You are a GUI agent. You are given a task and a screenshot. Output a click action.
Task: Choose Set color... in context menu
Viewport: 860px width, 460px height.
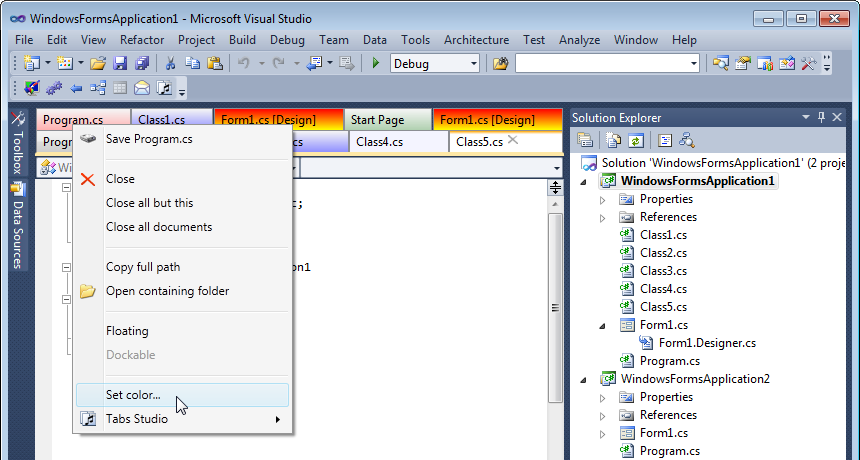point(182,395)
